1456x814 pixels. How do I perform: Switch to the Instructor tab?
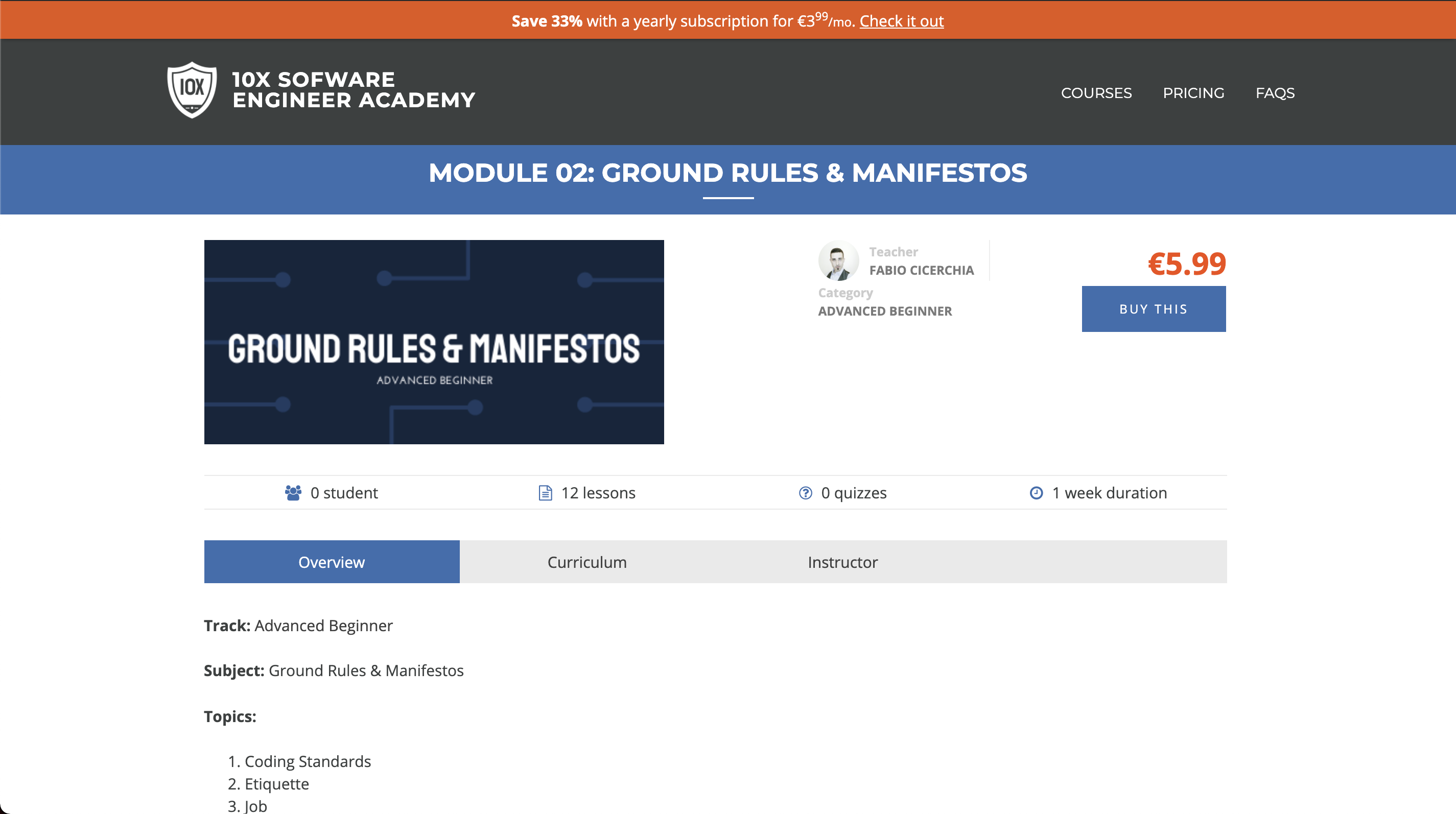(x=842, y=562)
